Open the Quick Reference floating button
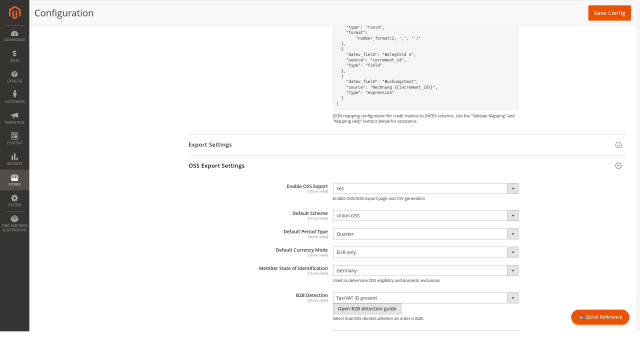 coord(600,317)
